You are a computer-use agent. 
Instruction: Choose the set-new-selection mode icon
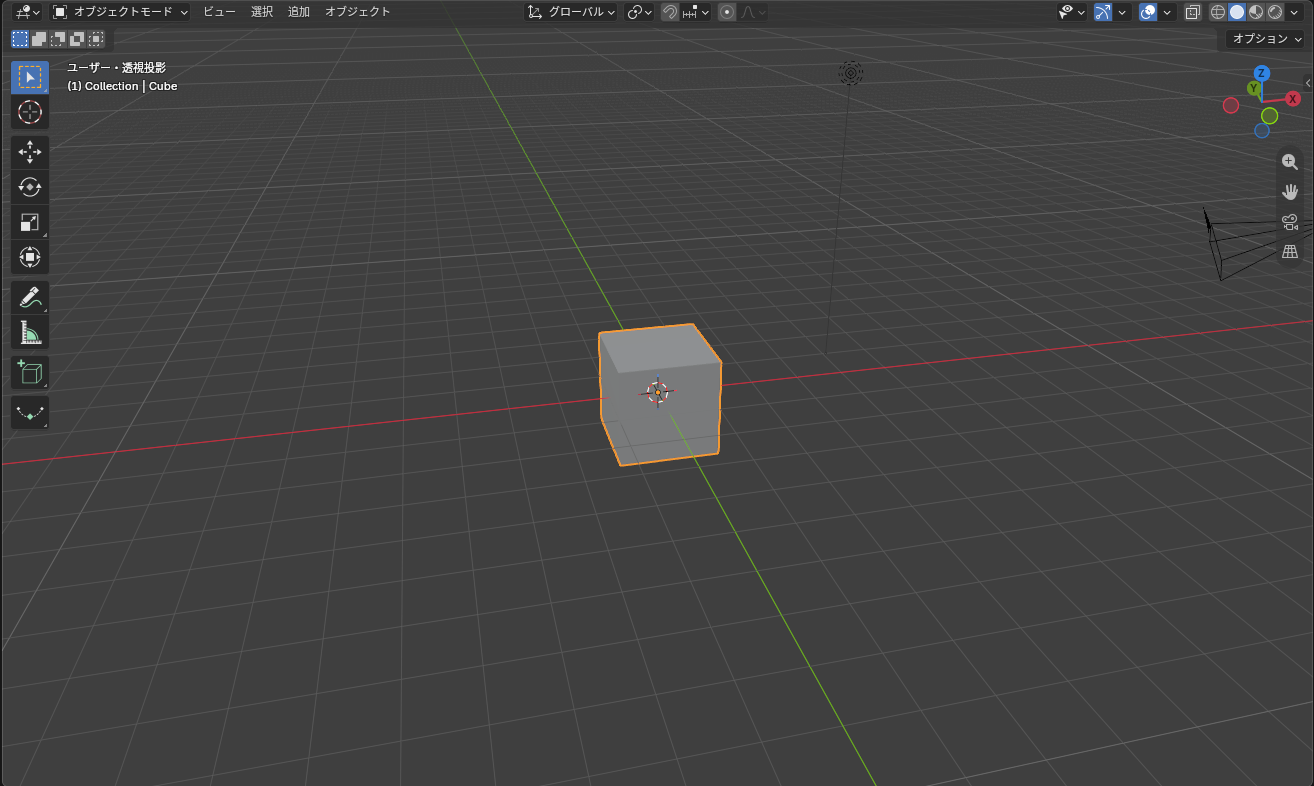click(x=20, y=39)
